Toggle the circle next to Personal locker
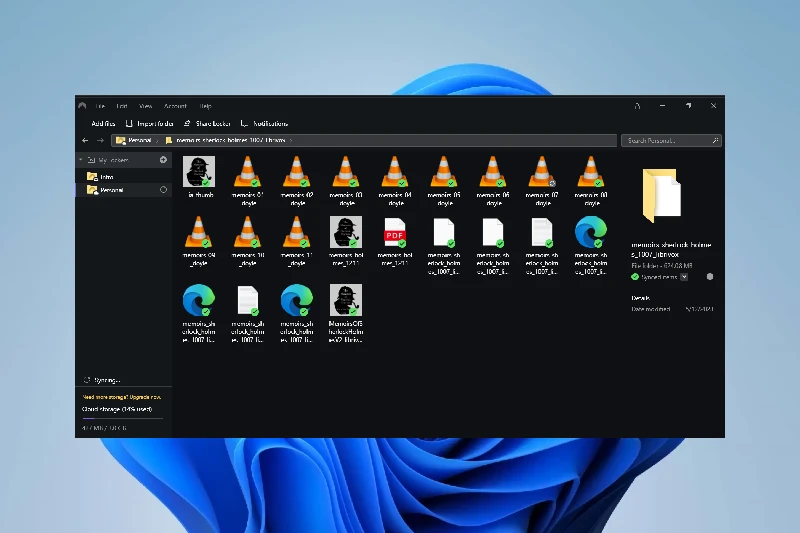800x533 pixels. click(164, 189)
